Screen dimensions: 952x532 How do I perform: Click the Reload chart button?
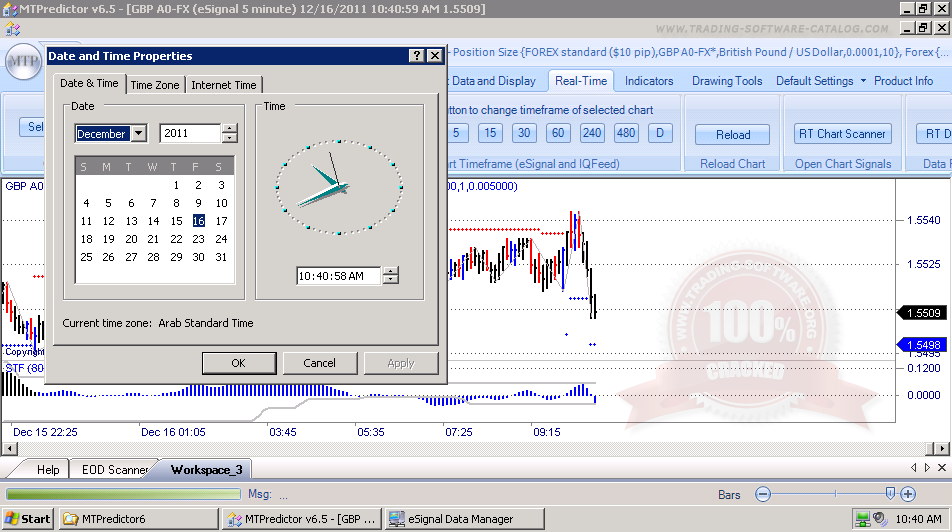pos(733,134)
